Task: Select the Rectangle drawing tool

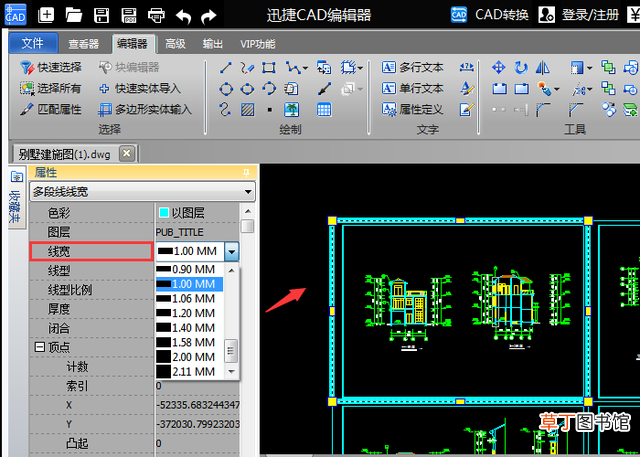Action: click(x=269, y=67)
